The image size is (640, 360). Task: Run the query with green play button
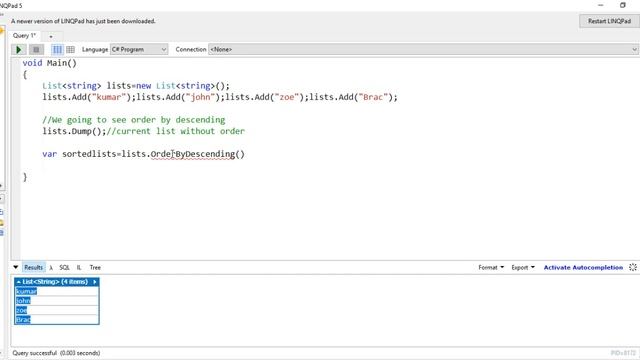coord(18,49)
